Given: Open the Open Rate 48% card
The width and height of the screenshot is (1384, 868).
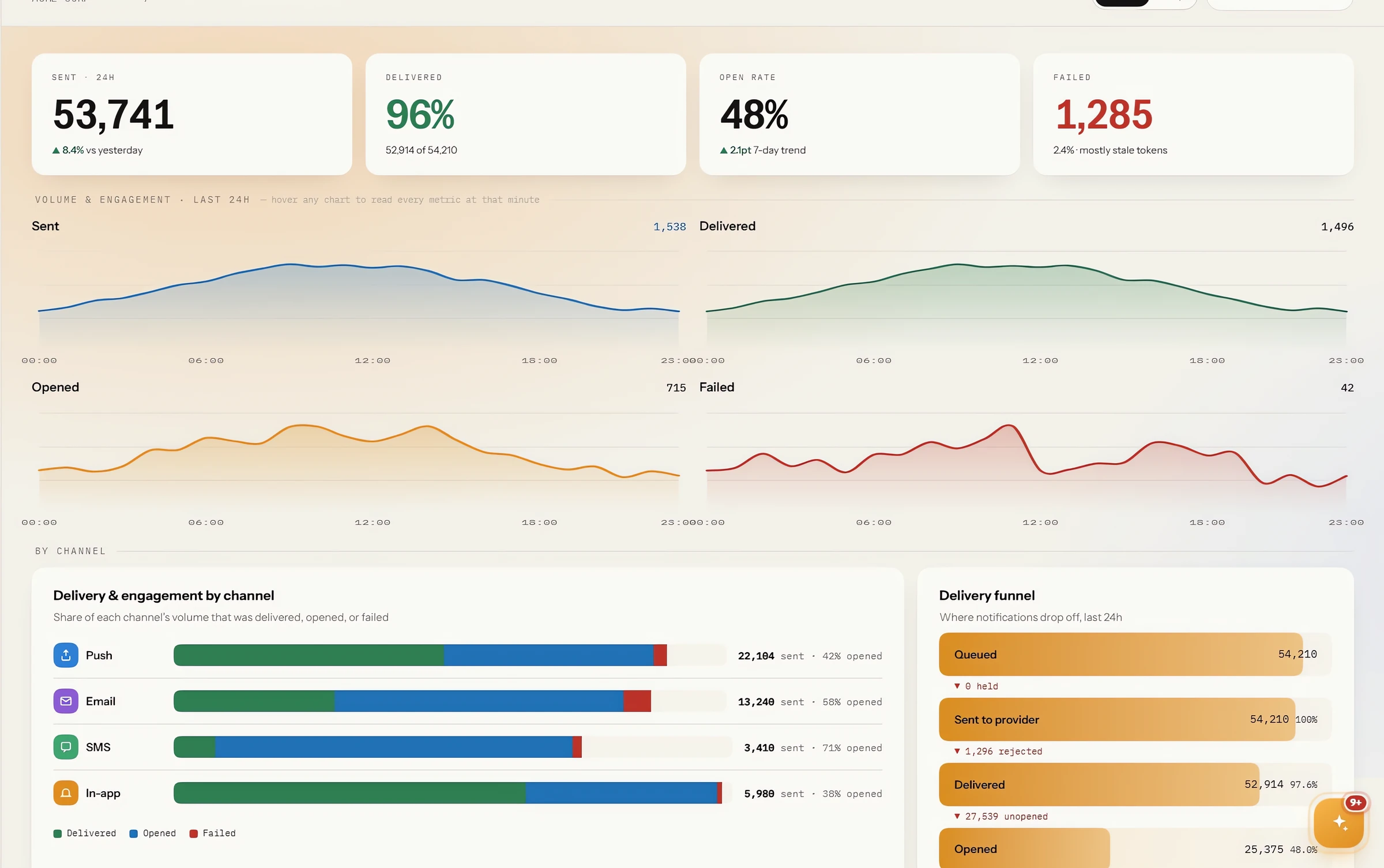Looking at the screenshot, I should [x=860, y=114].
